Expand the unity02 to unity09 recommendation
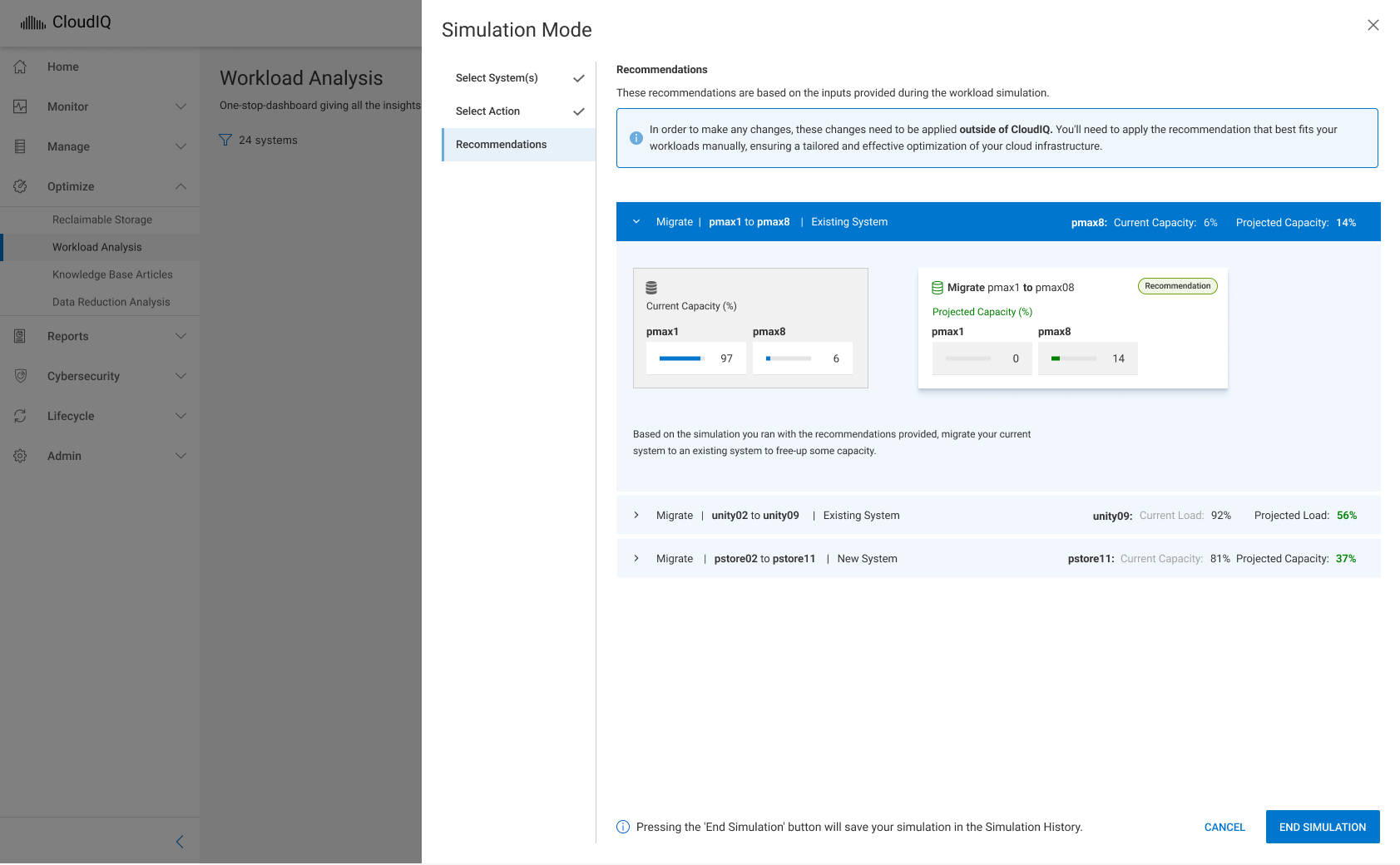This screenshot has width=1400, height=865. tap(636, 516)
